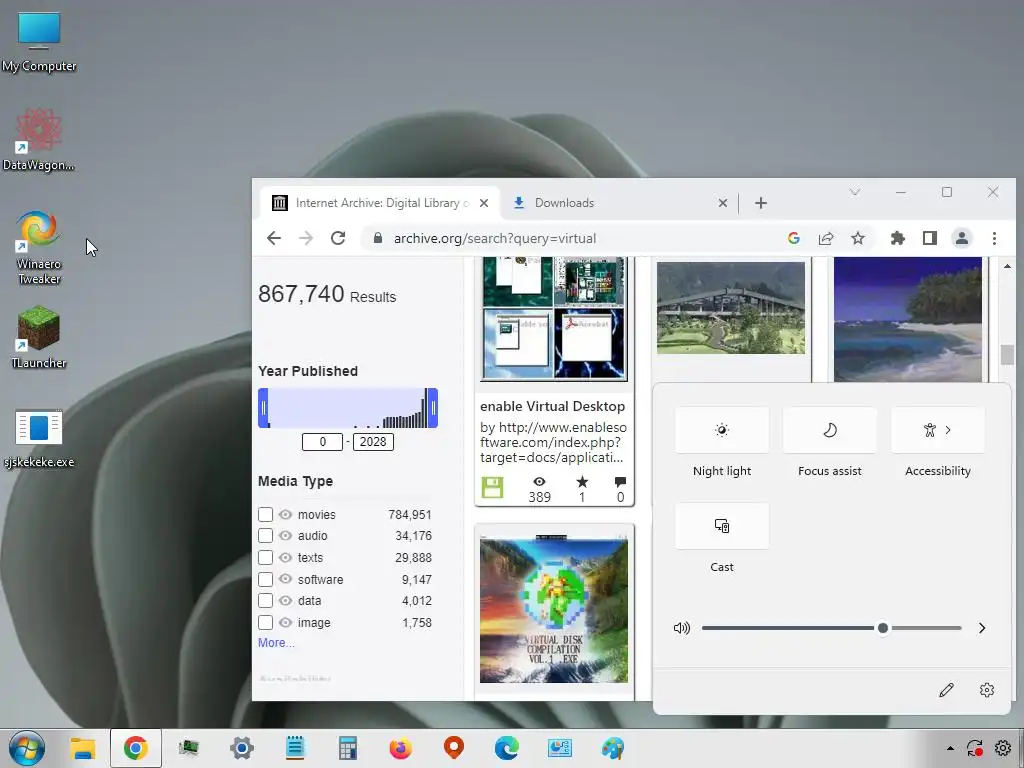The width and height of the screenshot is (1024, 768).
Task: Open all settings gear in quick panel
Action: [x=987, y=690]
